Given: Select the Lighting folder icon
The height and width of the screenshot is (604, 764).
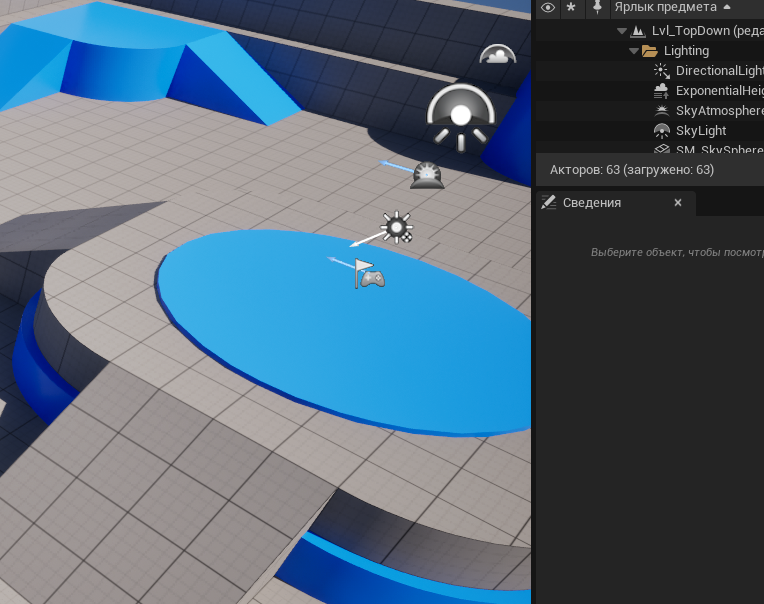Looking at the screenshot, I should click(x=649, y=51).
